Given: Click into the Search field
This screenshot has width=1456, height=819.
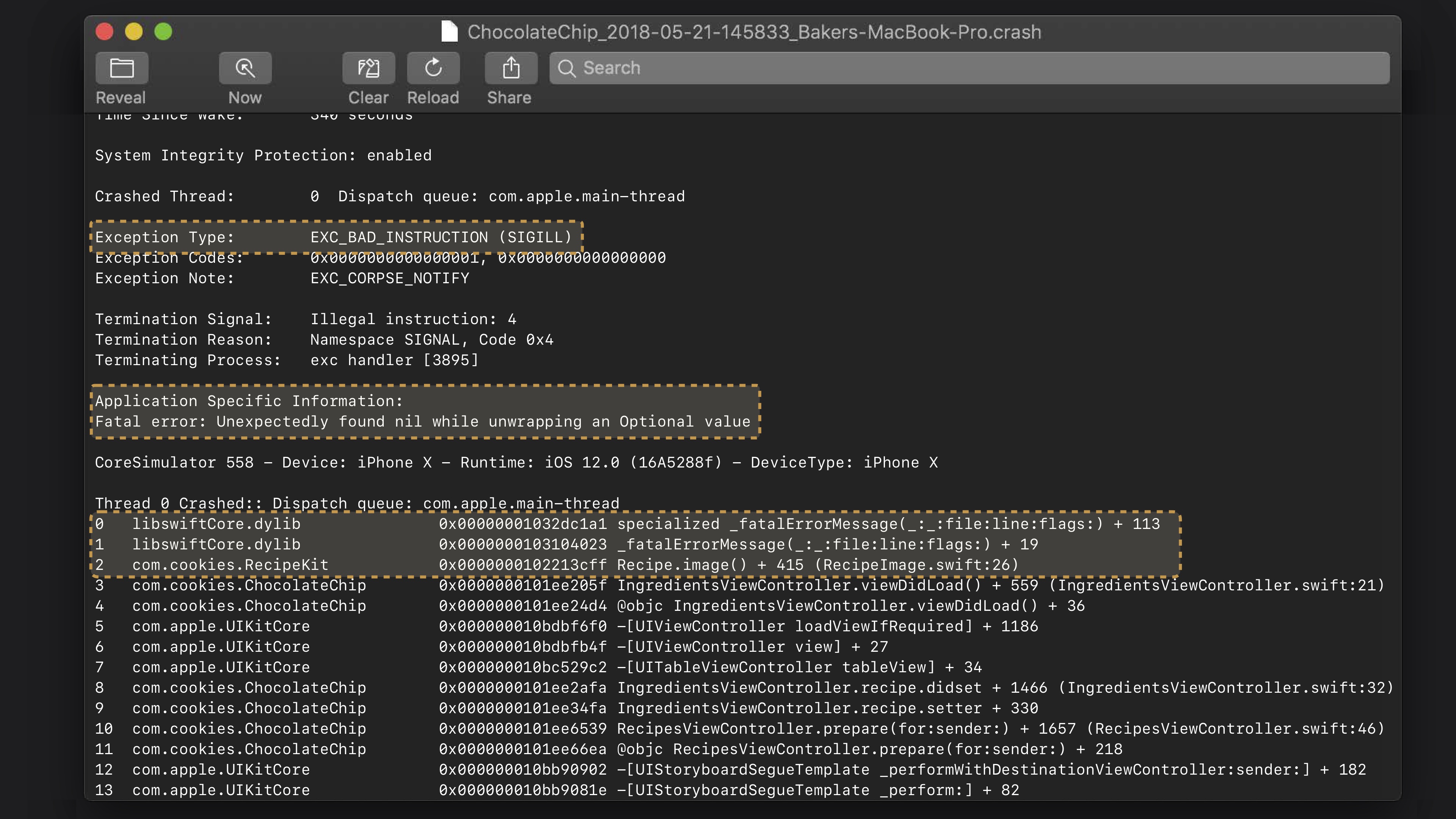Looking at the screenshot, I should (961, 68).
